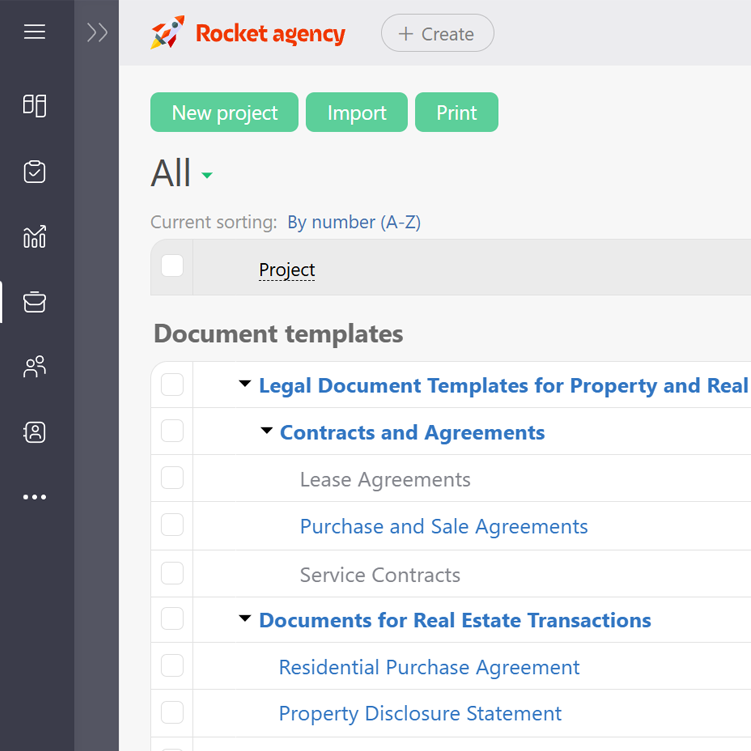Open the people/team icon
The width and height of the screenshot is (751, 751).
(x=34, y=367)
